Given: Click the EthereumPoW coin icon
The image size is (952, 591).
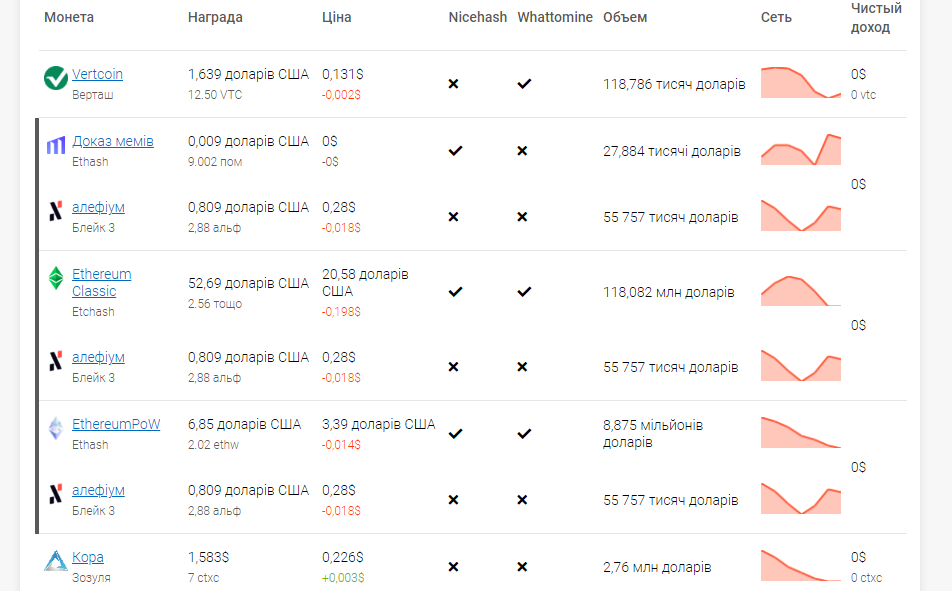Looking at the screenshot, I should 56,428.
